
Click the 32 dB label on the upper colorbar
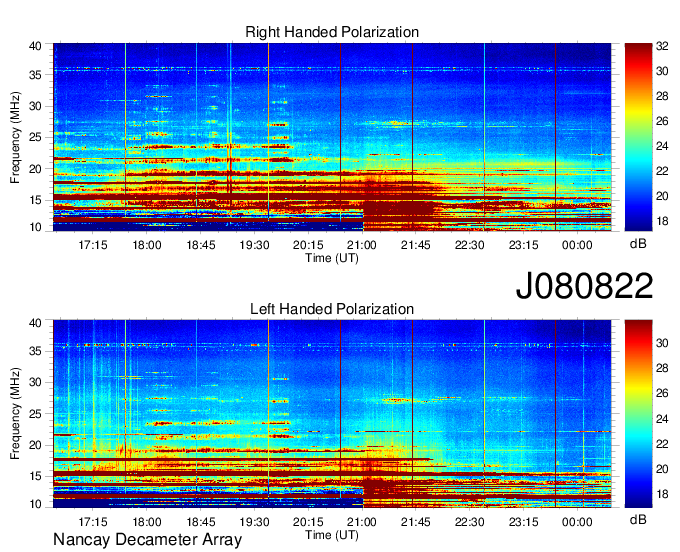click(662, 46)
